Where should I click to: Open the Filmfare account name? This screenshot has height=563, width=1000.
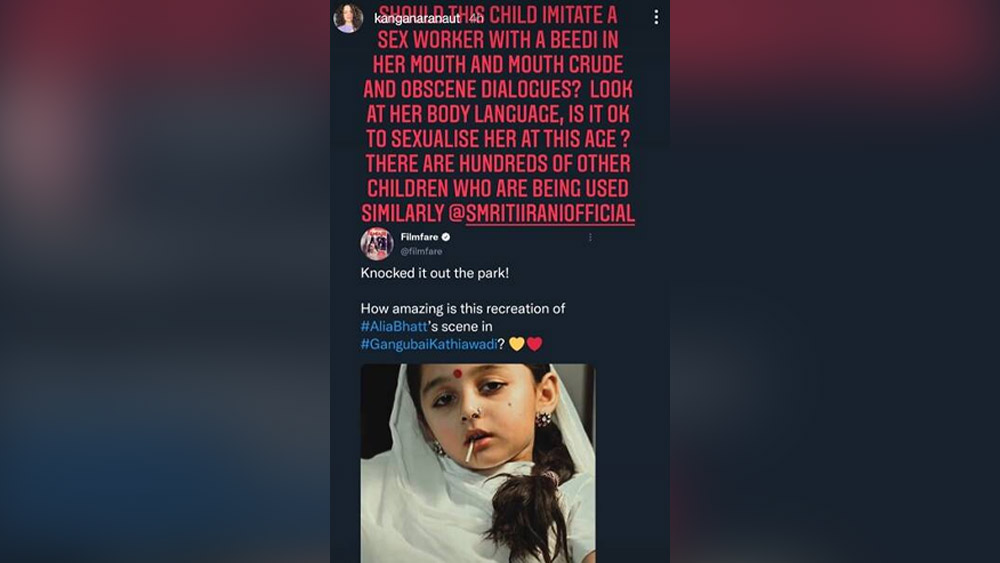[x=419, y=237]
